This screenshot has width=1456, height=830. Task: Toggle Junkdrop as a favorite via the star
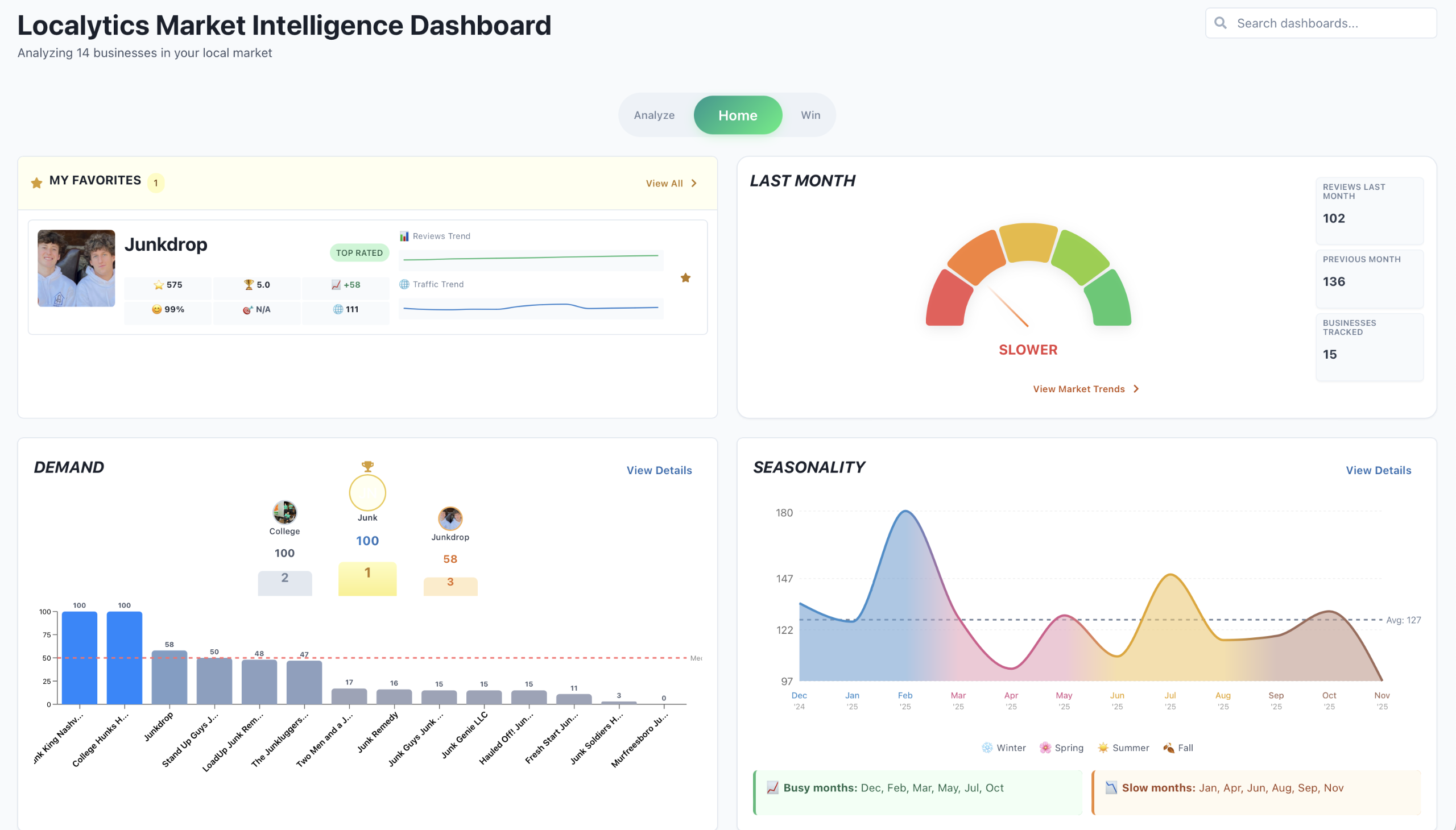tap(685, 277)
